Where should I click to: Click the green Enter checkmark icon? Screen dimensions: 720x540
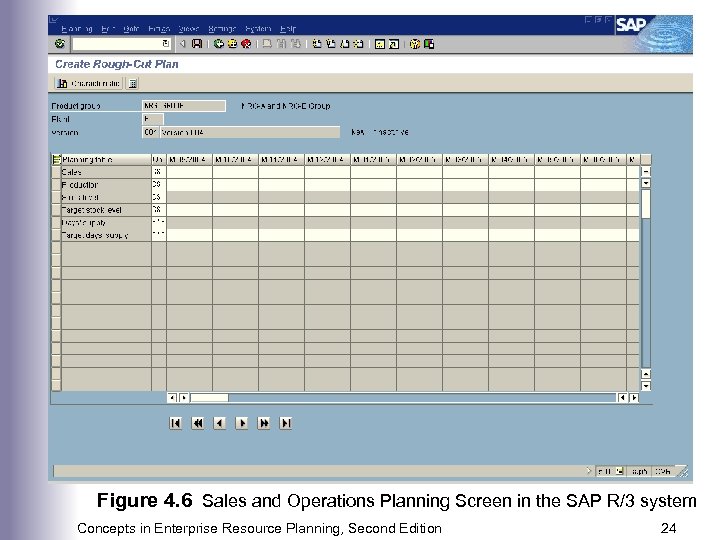click(x=59, y=44)
